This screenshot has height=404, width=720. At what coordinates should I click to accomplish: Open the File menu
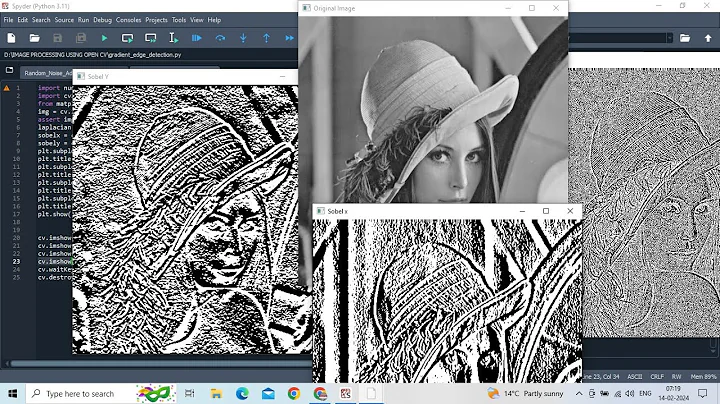point(8,20)
